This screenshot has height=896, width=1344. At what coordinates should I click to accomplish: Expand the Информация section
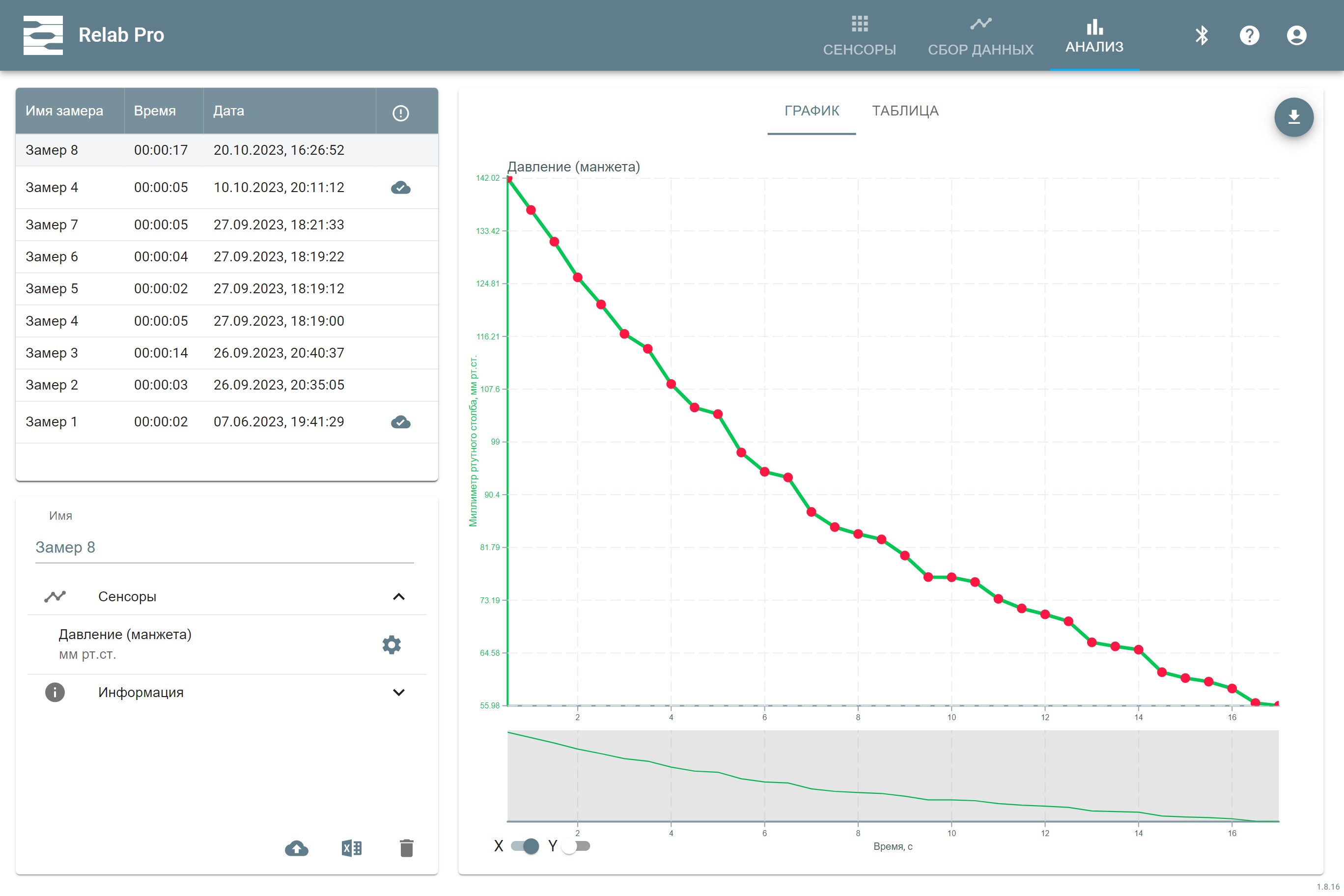click(398, 693)
